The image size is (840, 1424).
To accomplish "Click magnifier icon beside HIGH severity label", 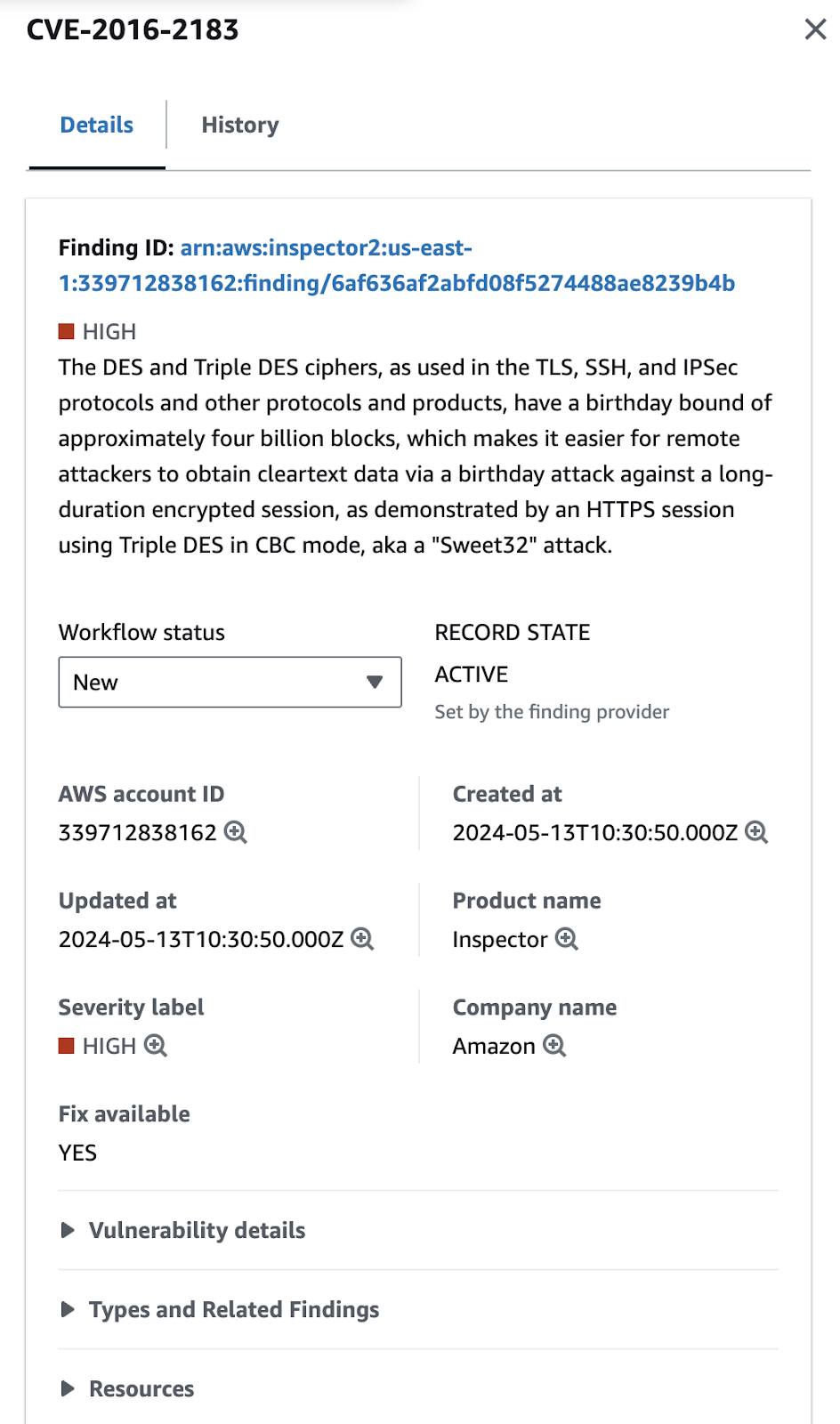I will [x=156, y=1046].
